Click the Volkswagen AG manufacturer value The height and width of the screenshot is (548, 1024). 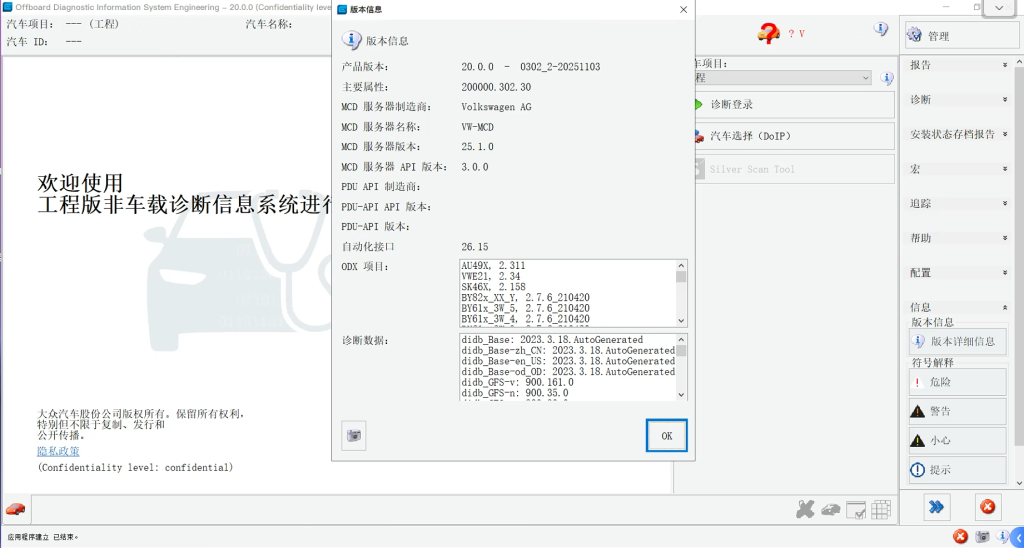496,107
